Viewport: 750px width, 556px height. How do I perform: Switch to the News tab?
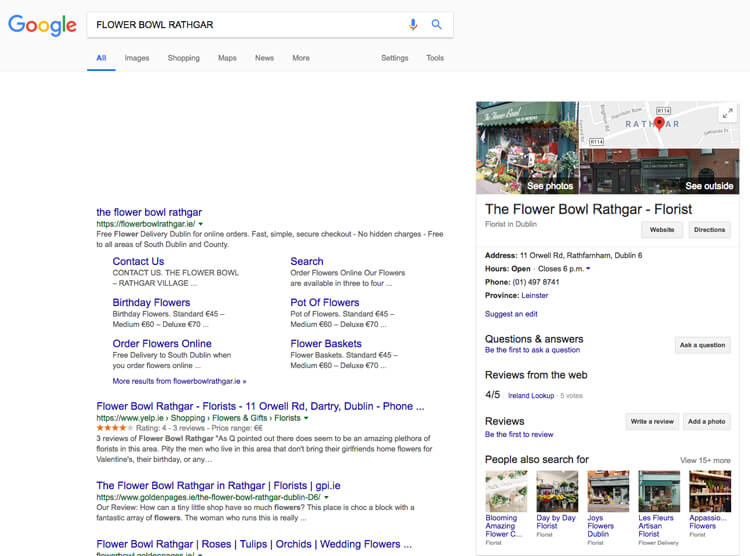[265, 58]
